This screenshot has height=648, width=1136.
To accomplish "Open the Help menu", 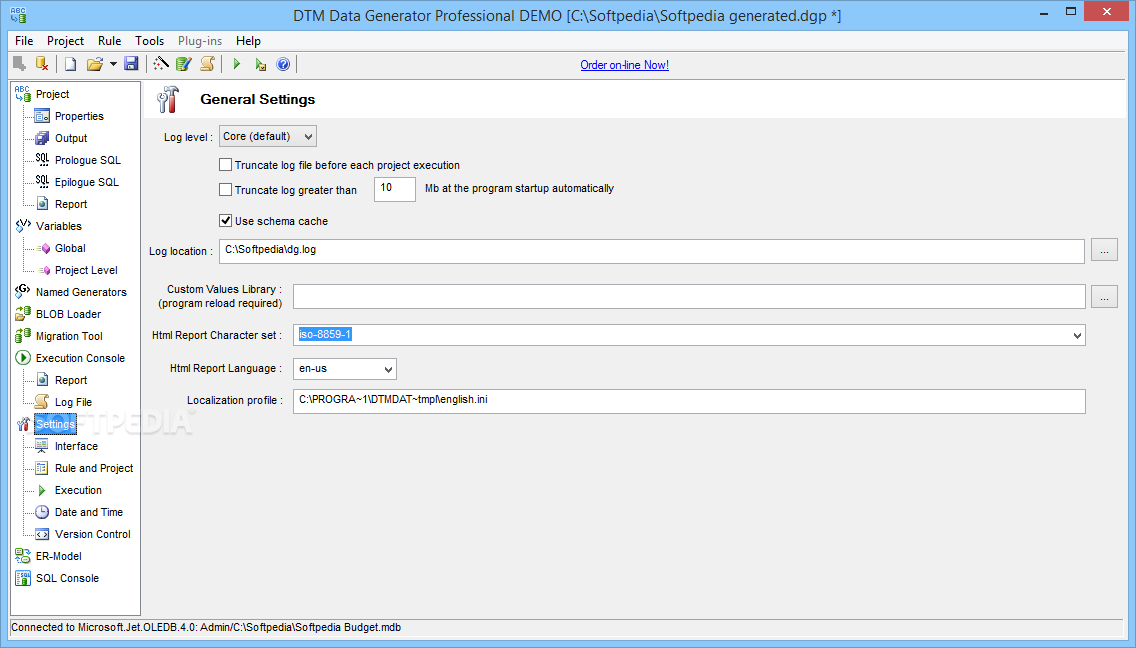I will point(248,41).
